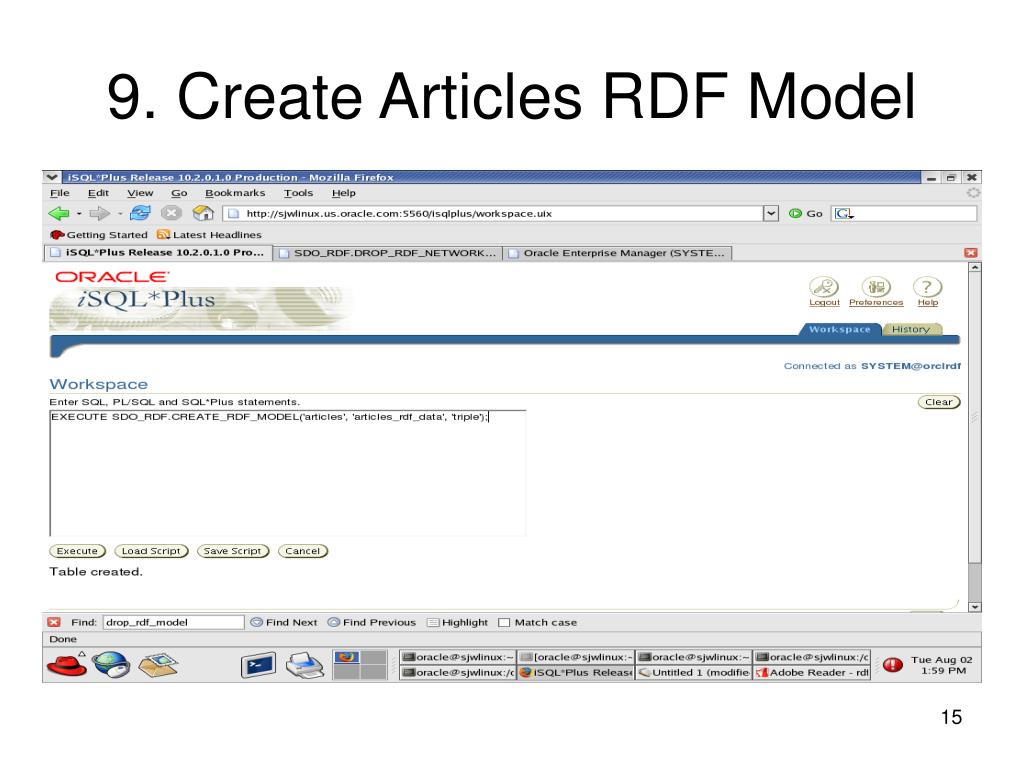Open the Tools menu

[x=298, y=193]
